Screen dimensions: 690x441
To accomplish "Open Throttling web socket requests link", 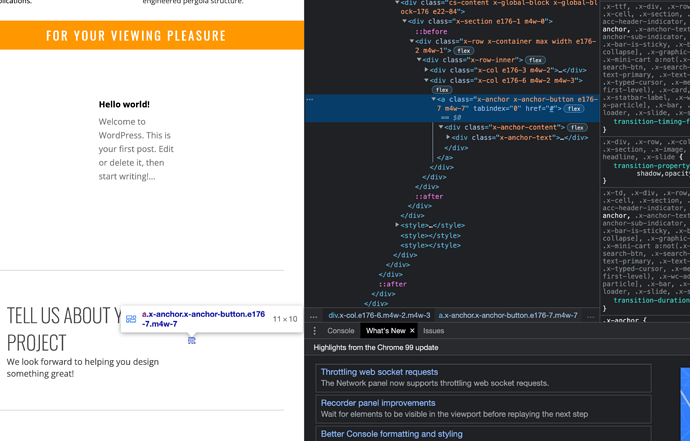I will [x=379, y=372].
